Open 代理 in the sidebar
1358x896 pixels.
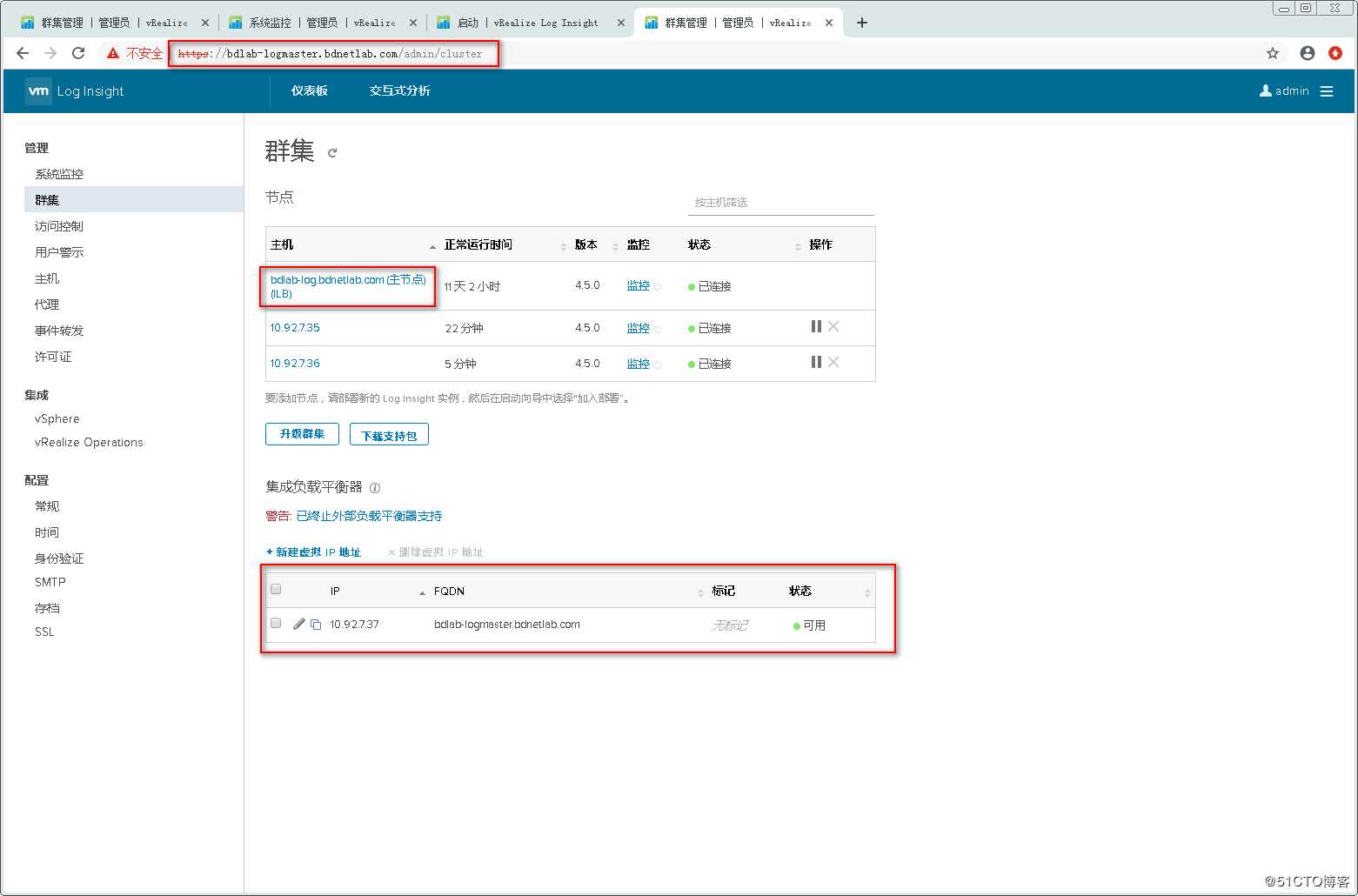pos(47,304)
